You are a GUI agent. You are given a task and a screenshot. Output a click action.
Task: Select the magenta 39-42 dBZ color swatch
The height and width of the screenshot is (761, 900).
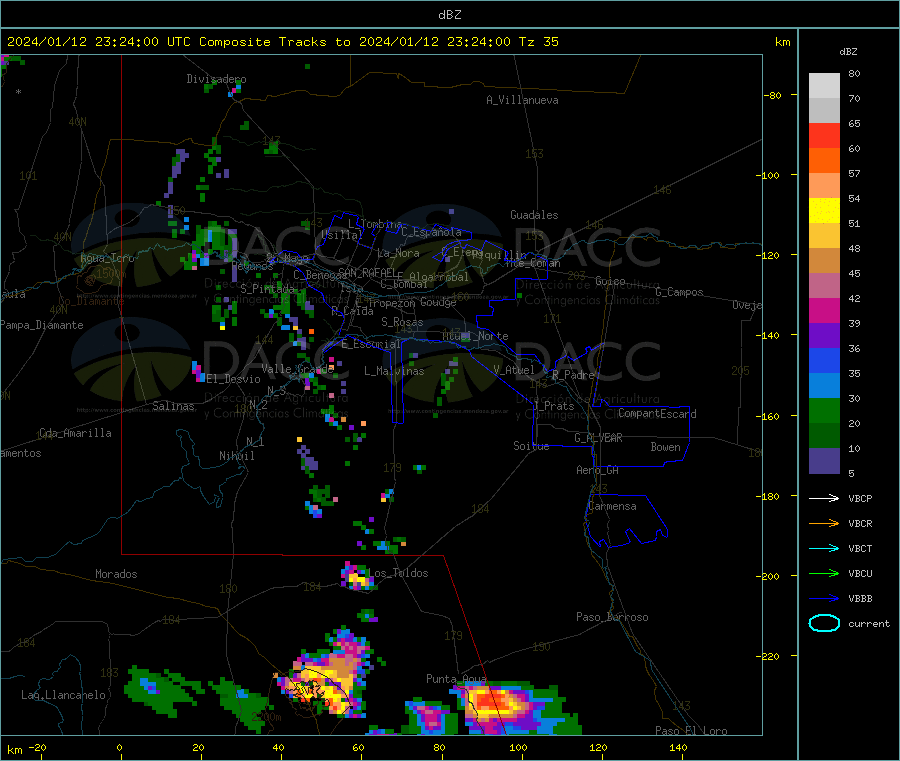pos(824,310)
